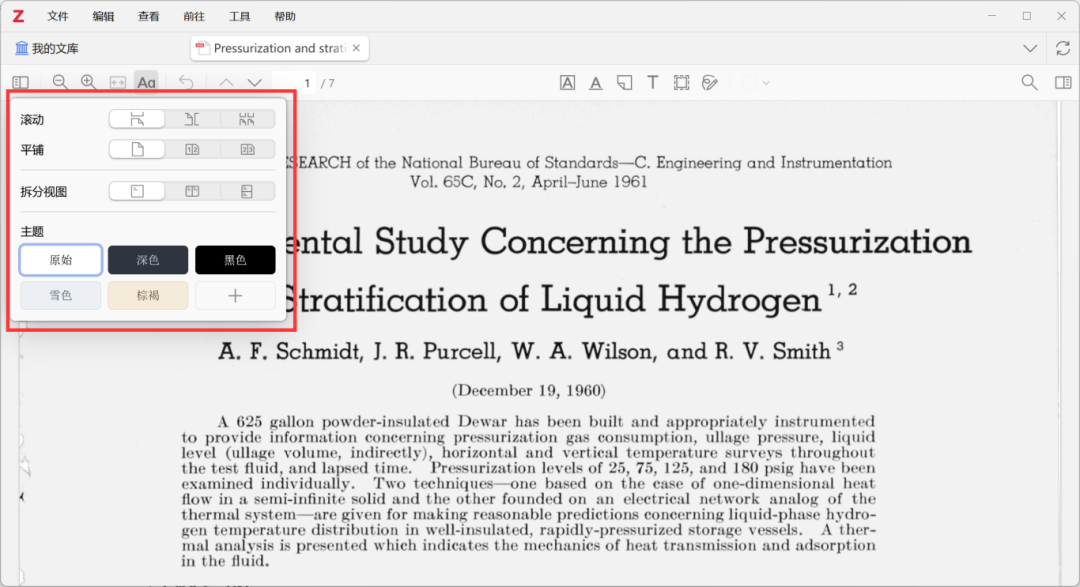The height and width of the screenshot is (587, 1080).
Task: Click the sync refresh icon
Action: 1063,48
